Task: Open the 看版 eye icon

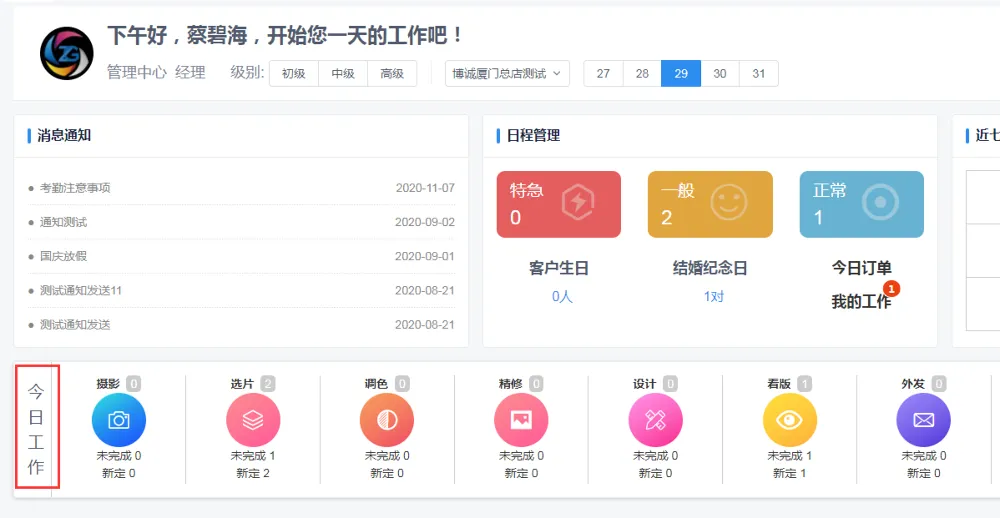Action: click(789, 420)
